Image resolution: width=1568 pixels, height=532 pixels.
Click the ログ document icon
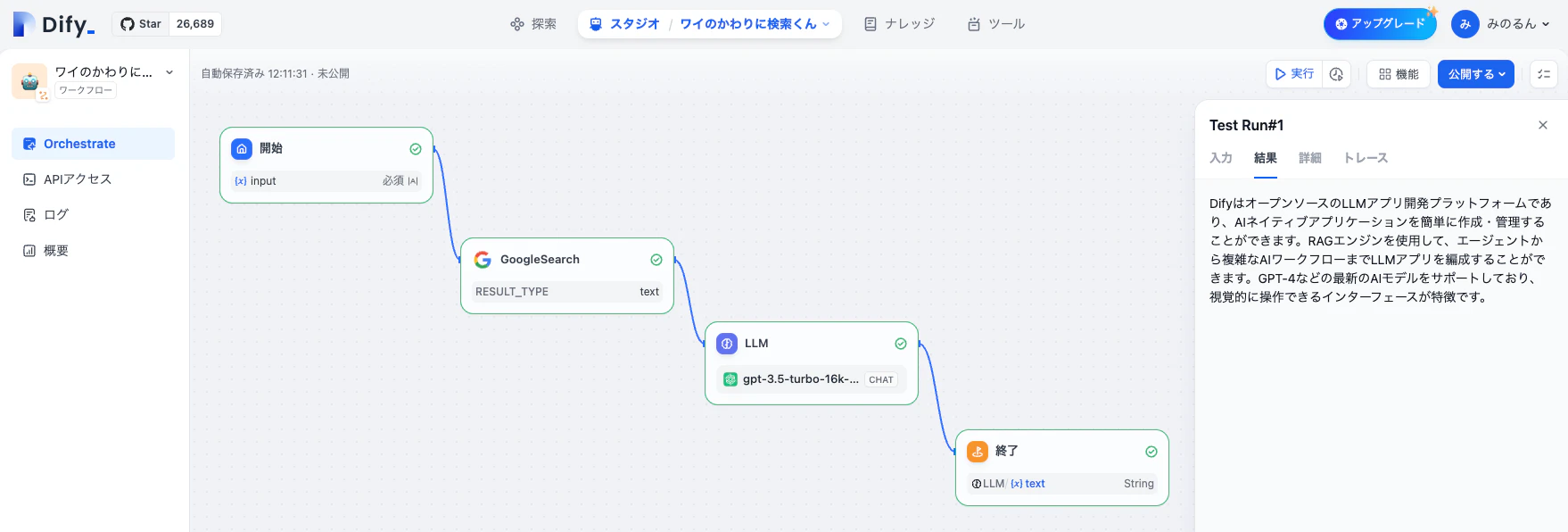pyautogui.click(x=29, y=215)
